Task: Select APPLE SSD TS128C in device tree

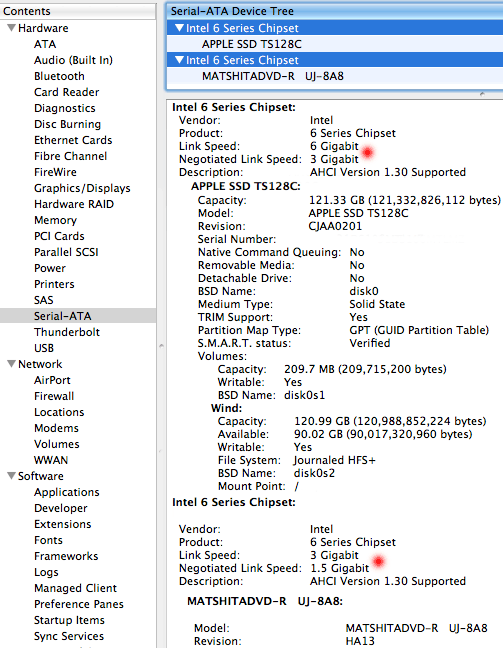Action: coord(252,44)
